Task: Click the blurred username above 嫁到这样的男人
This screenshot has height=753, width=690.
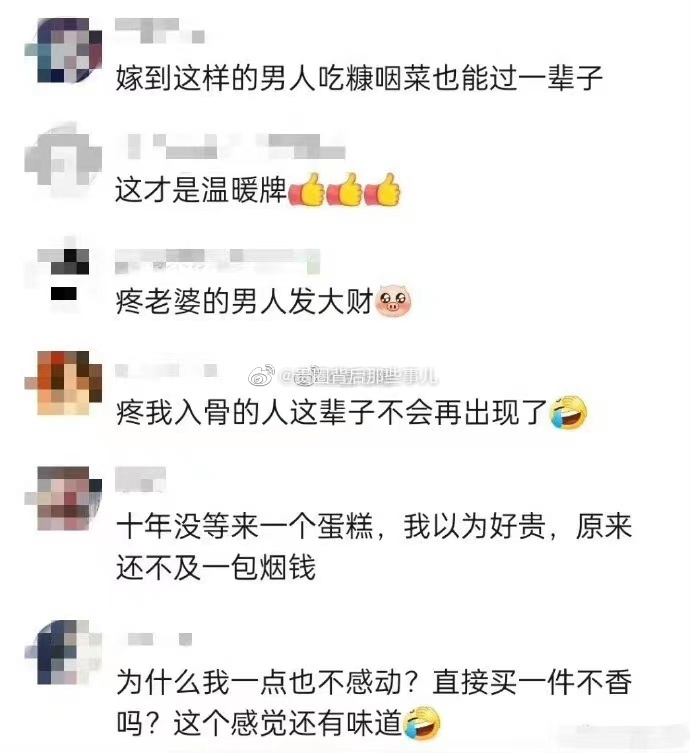Action: click(x=160, y=31)
